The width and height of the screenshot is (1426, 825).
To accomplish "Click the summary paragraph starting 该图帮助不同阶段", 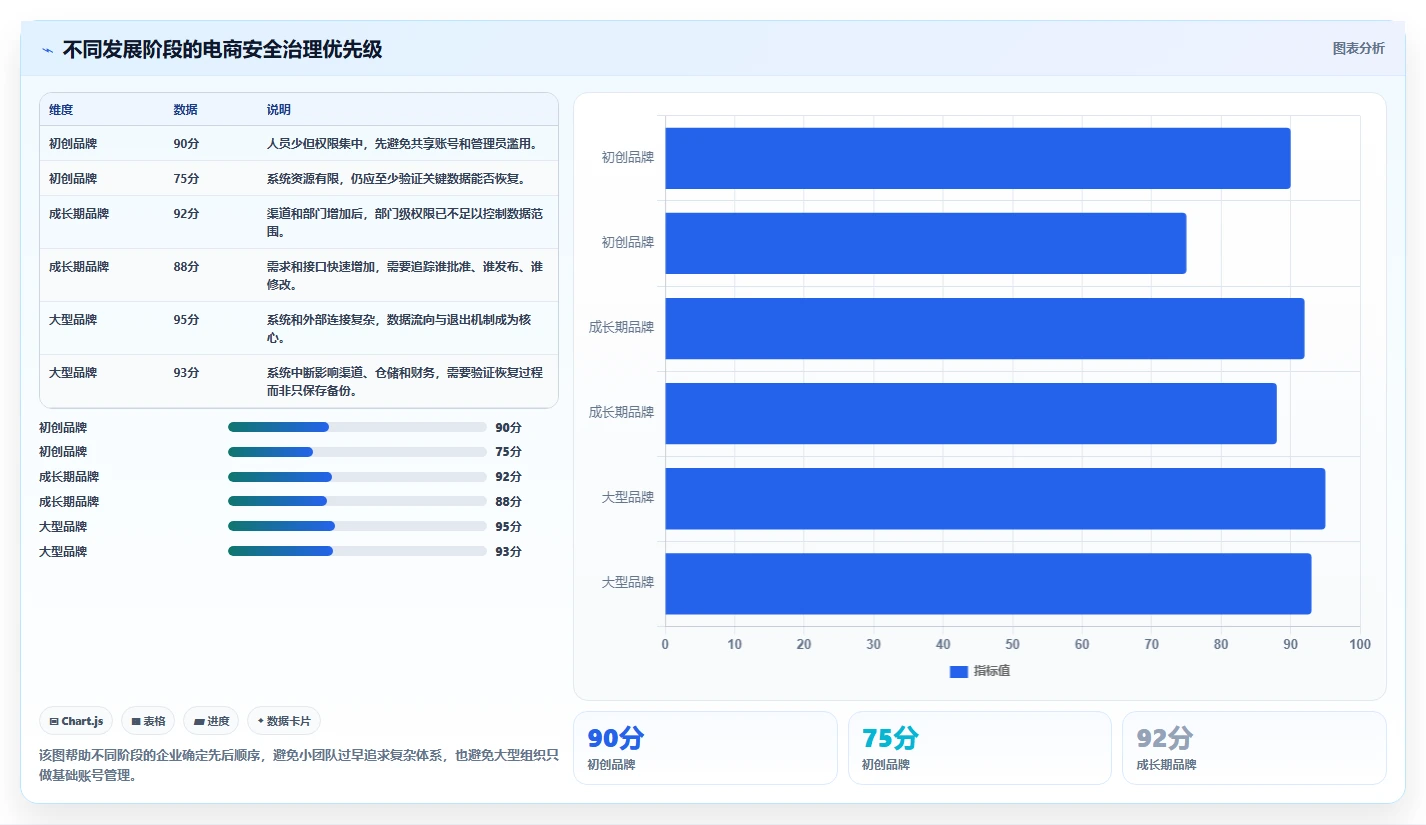I will [x=299, y=765].
